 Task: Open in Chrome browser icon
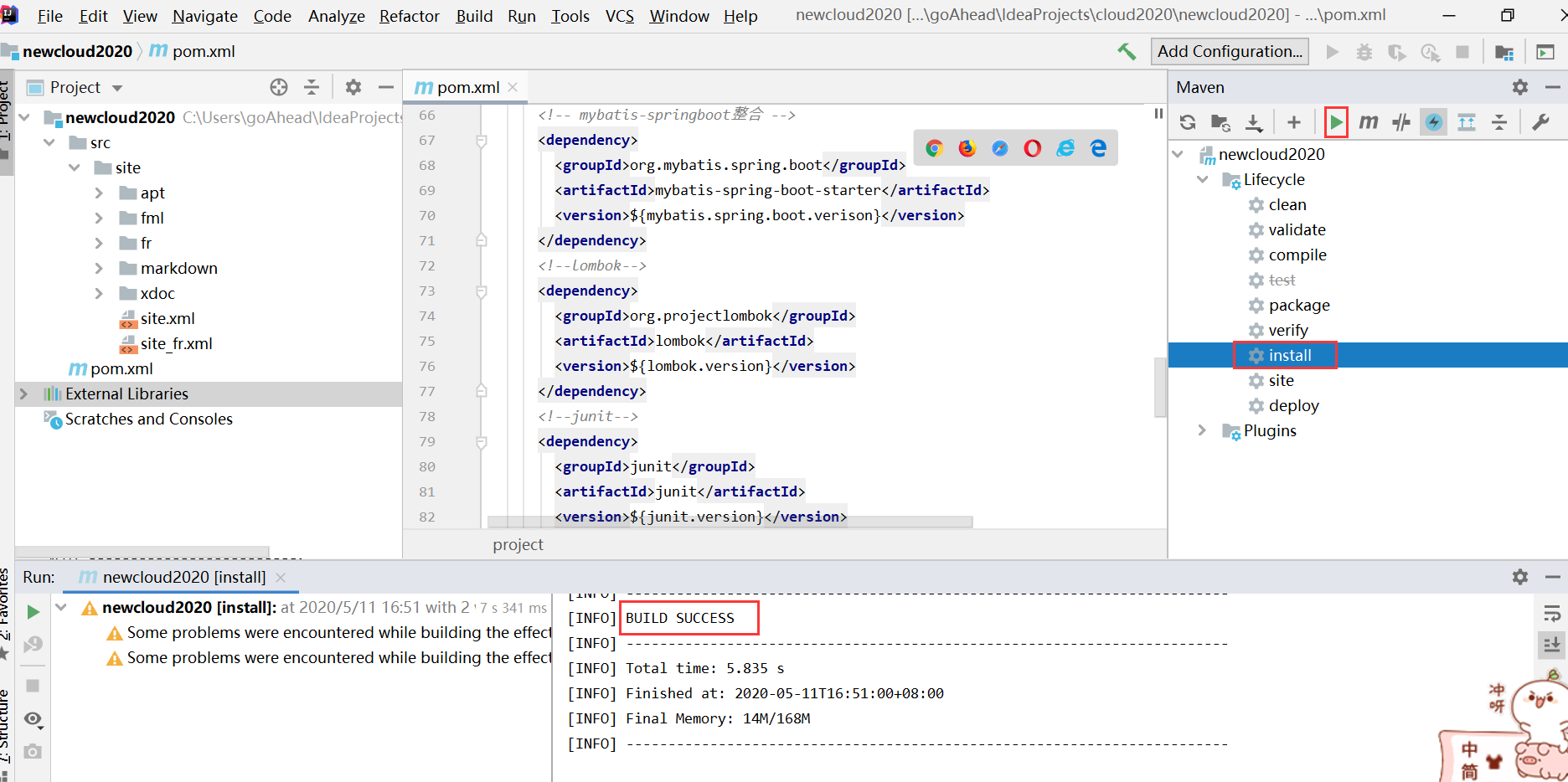[x=935, y=148]
